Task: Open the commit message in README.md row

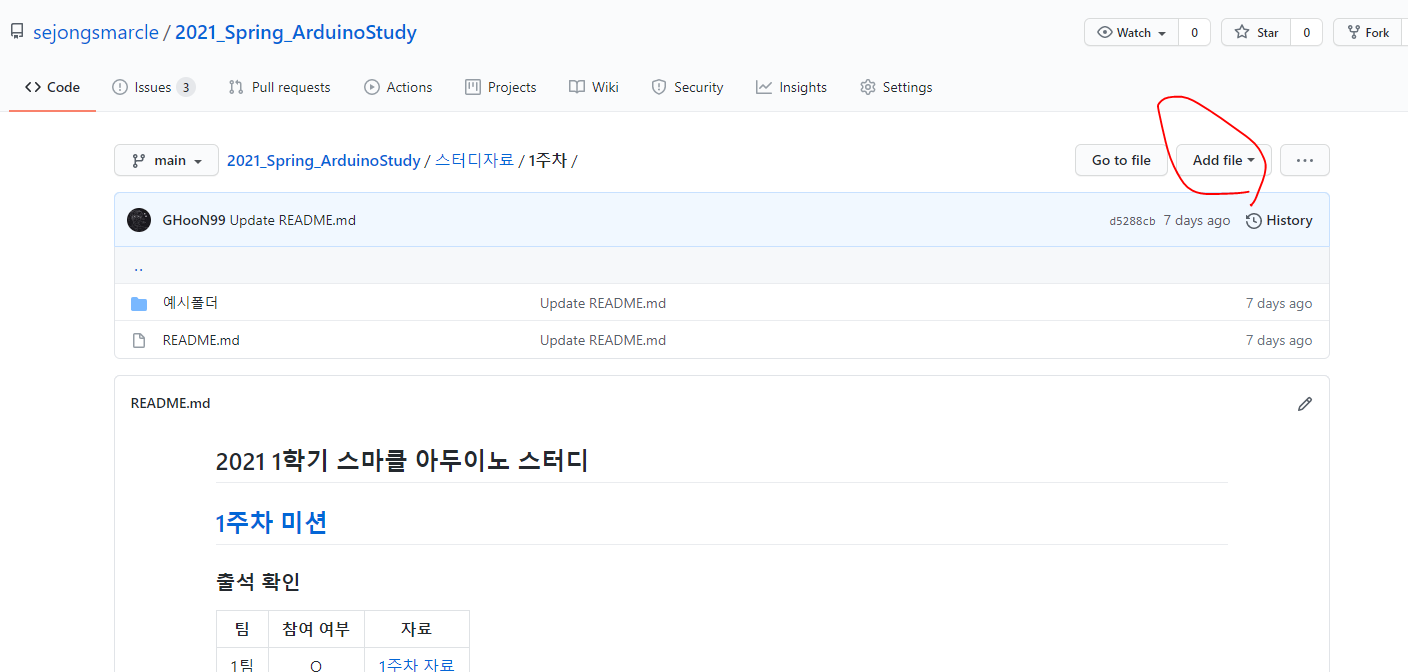Action: coord(603,340)
